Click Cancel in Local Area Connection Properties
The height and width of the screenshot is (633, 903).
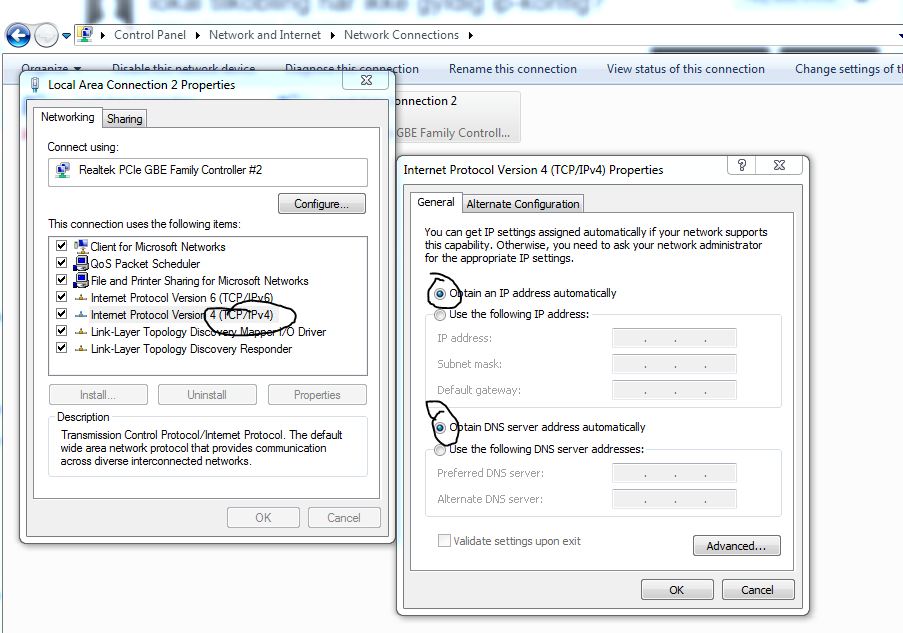coord(344,518)
